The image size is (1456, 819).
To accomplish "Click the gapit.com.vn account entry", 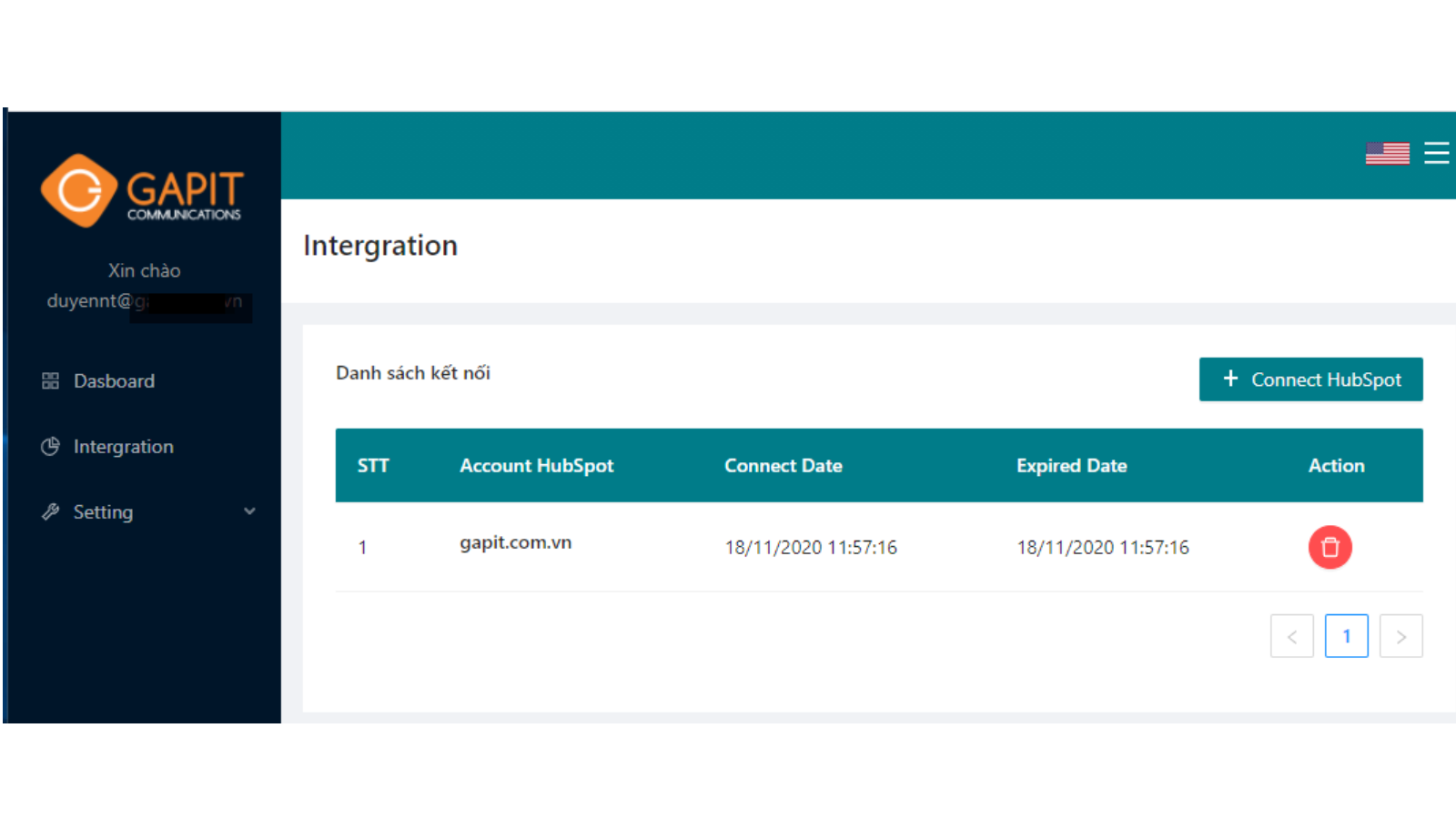I will point(515,542).
